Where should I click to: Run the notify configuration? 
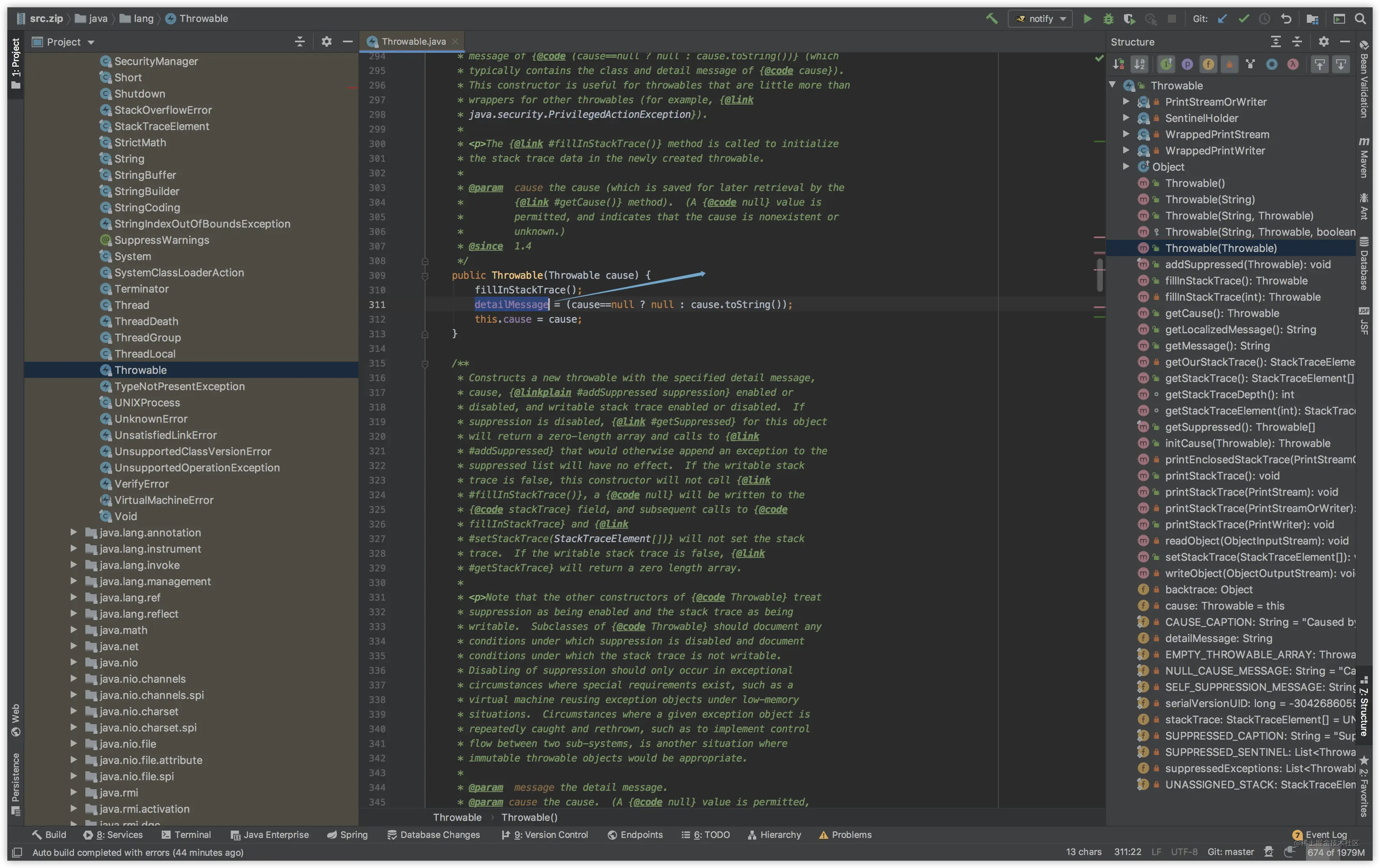(x=1087, y=18)
